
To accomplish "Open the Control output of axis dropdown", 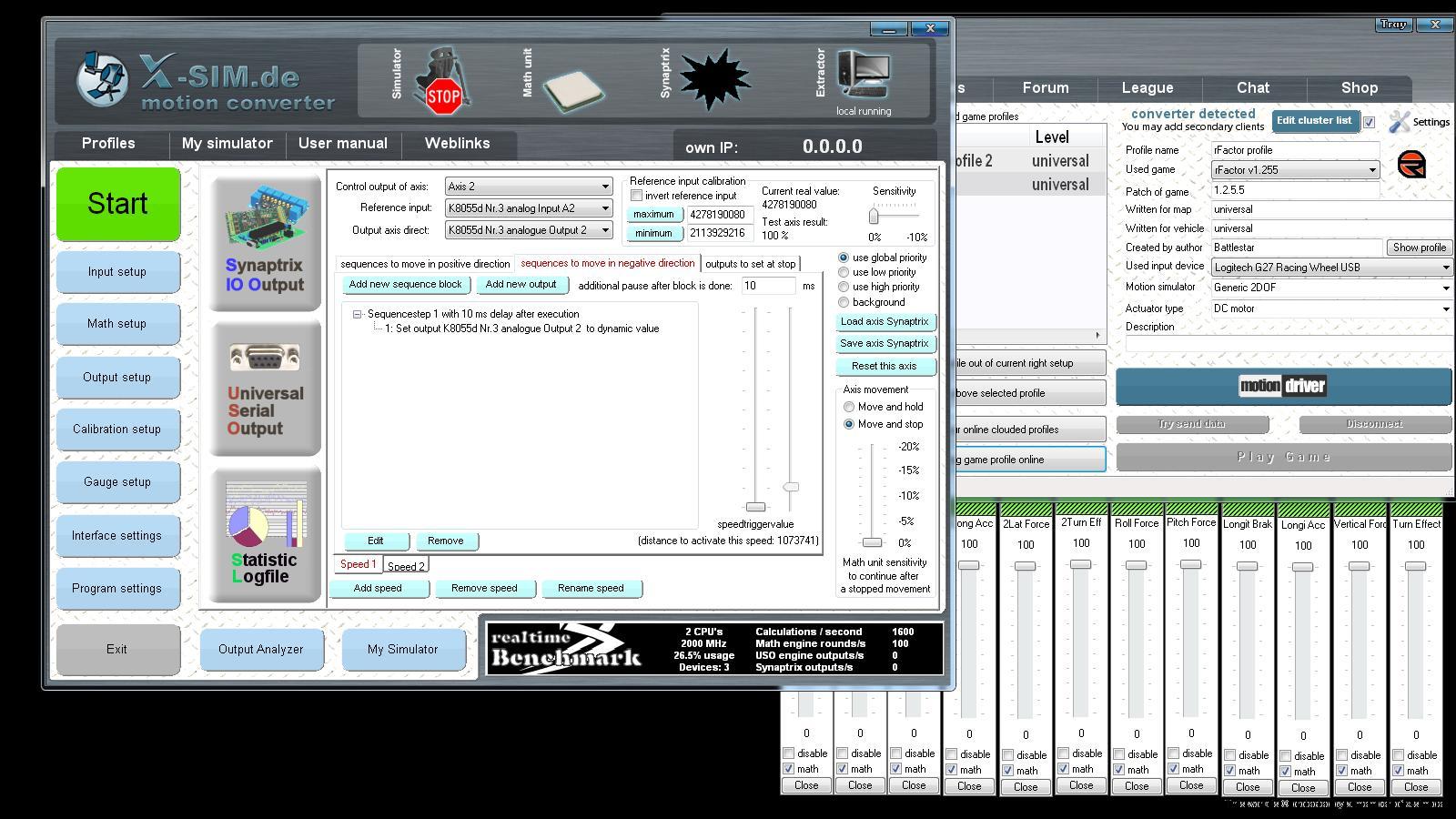I will pyautogui.click(x=528, y=187).
